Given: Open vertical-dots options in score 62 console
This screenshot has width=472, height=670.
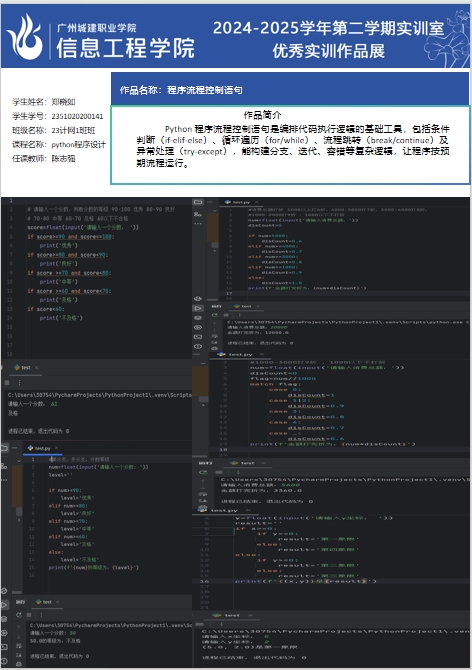Looking at the screenshot, I should [19, 382].
